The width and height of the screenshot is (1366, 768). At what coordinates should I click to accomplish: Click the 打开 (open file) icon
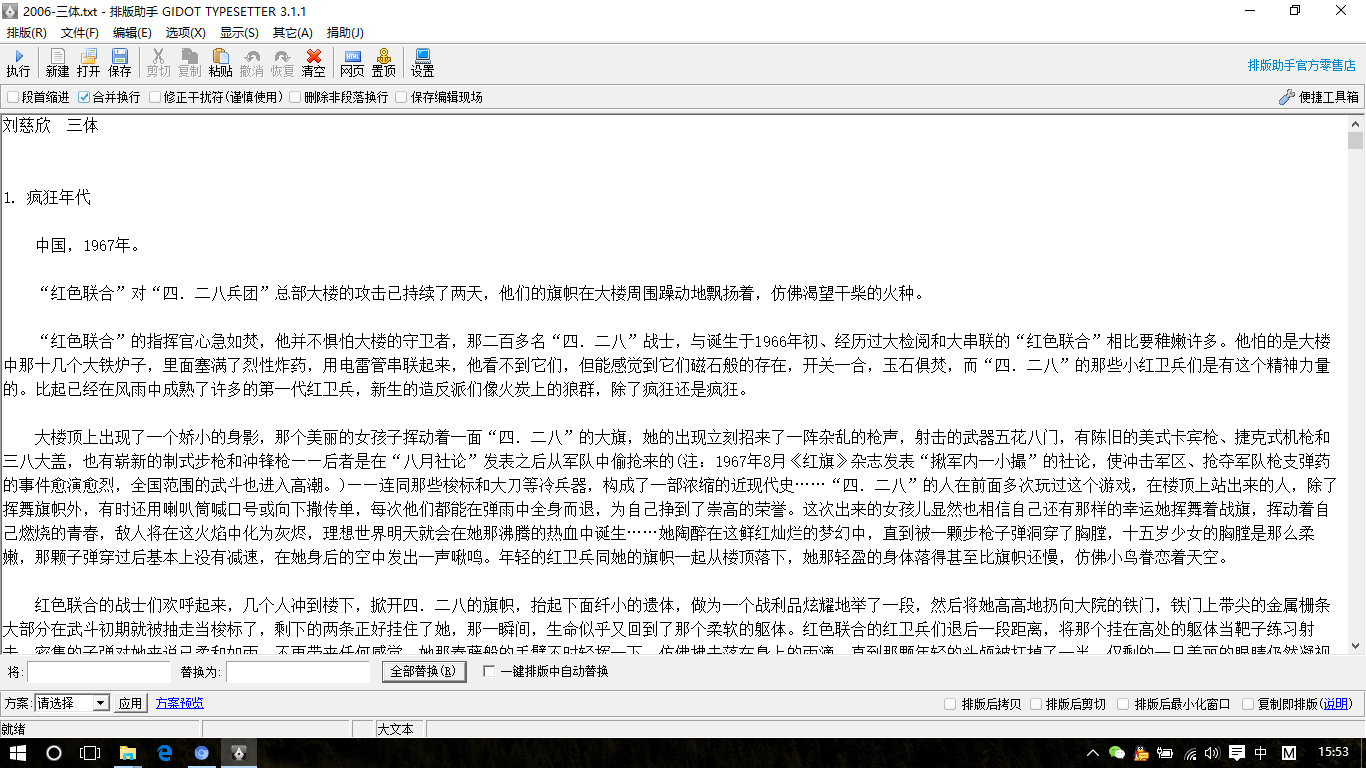point(89,63)
